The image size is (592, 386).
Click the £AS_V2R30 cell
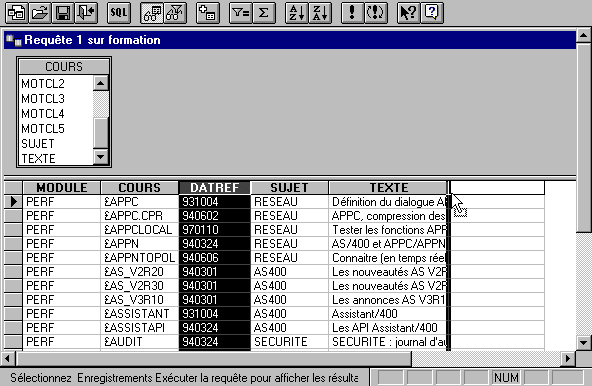[x=139, y=286]
